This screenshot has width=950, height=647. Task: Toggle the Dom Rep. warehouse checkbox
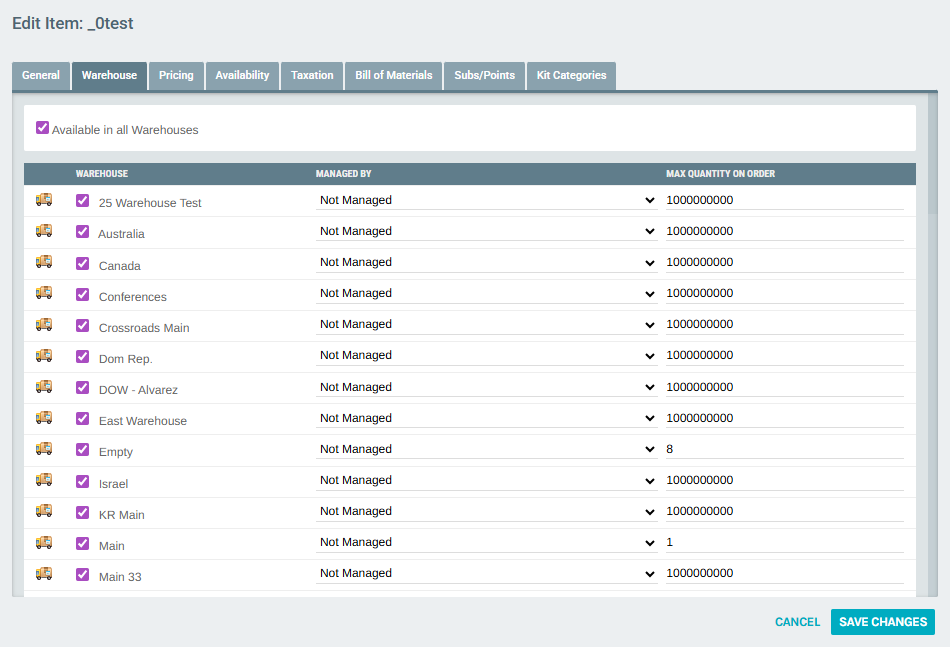click(83, 357)
